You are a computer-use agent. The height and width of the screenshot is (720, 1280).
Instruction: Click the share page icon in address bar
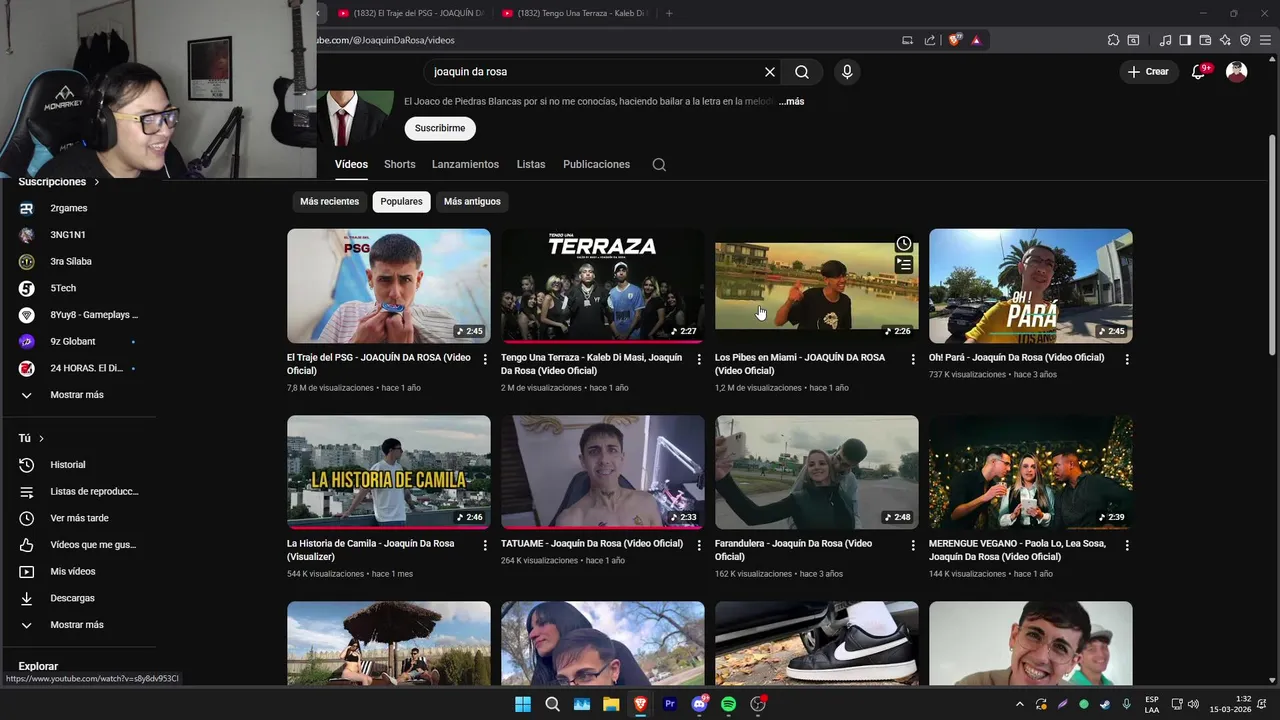[930, 40]
